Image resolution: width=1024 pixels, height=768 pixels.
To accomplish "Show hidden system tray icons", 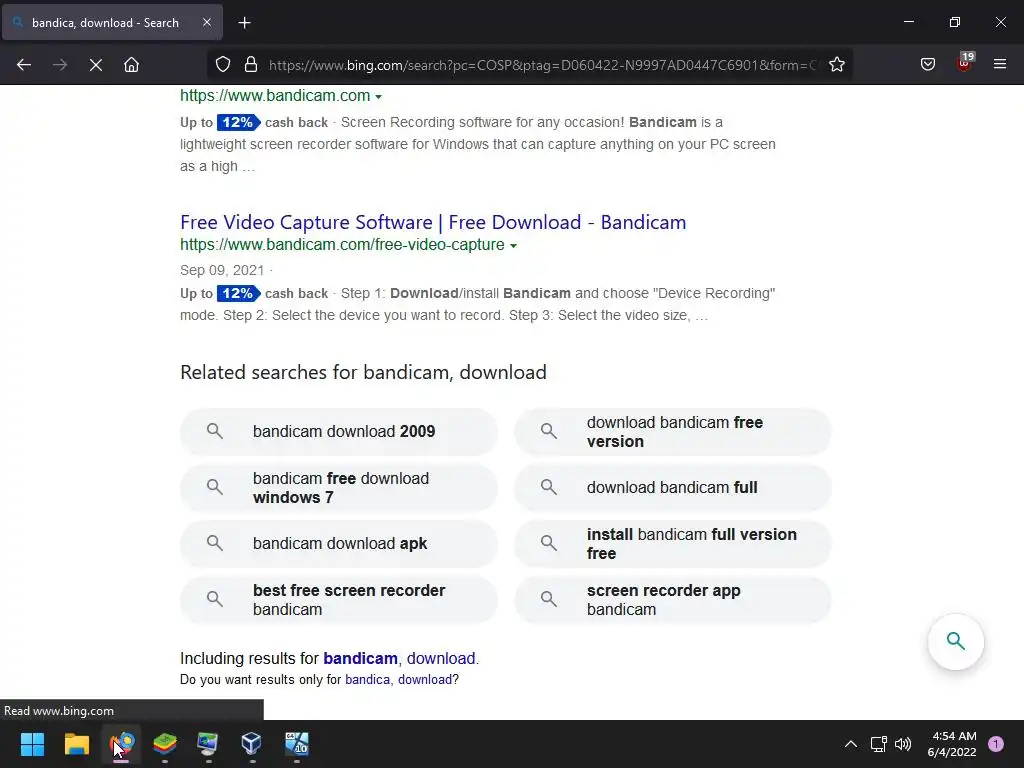I will click(850, 744).
